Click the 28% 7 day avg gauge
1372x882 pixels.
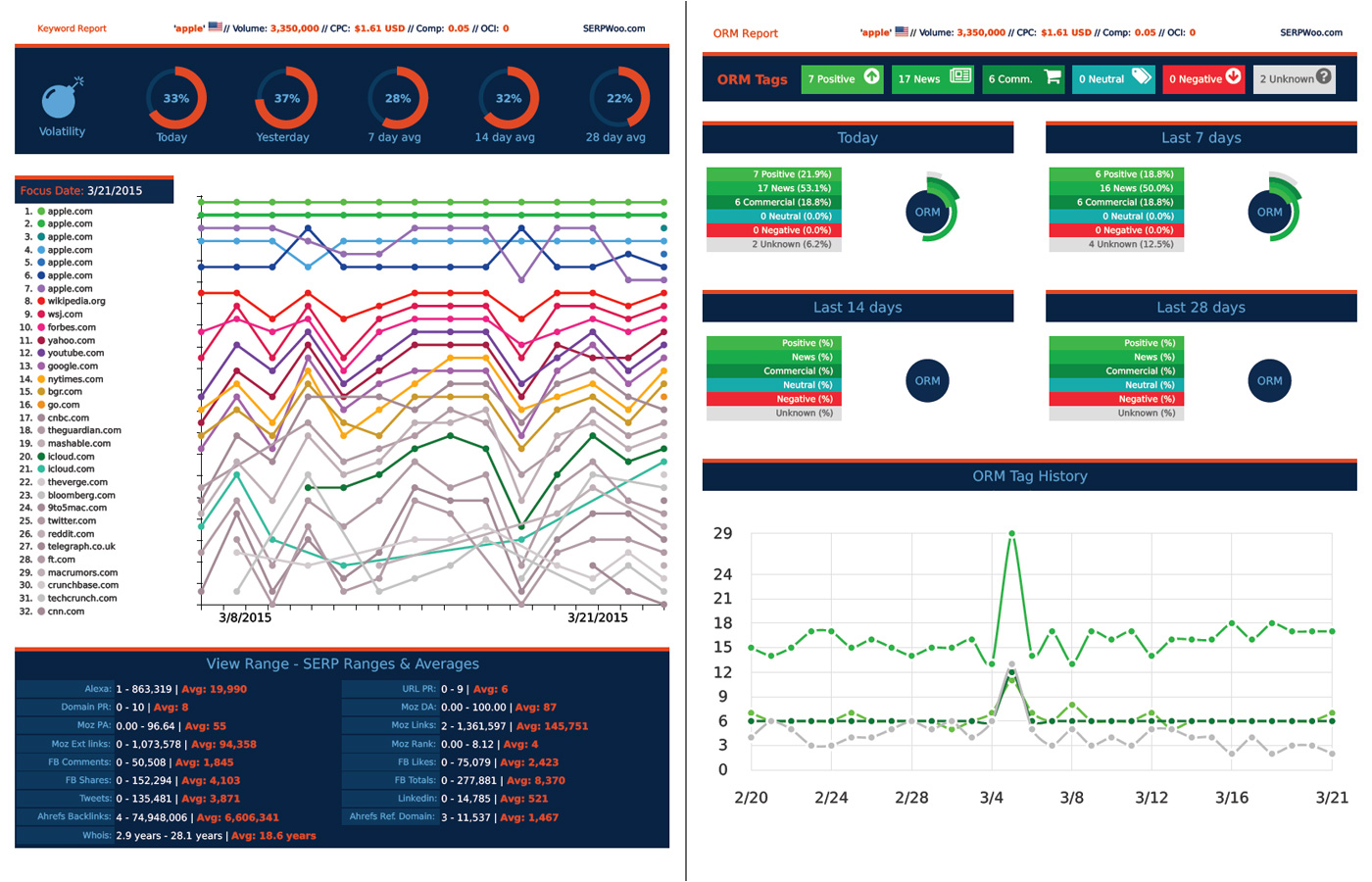tap(398, 98)
